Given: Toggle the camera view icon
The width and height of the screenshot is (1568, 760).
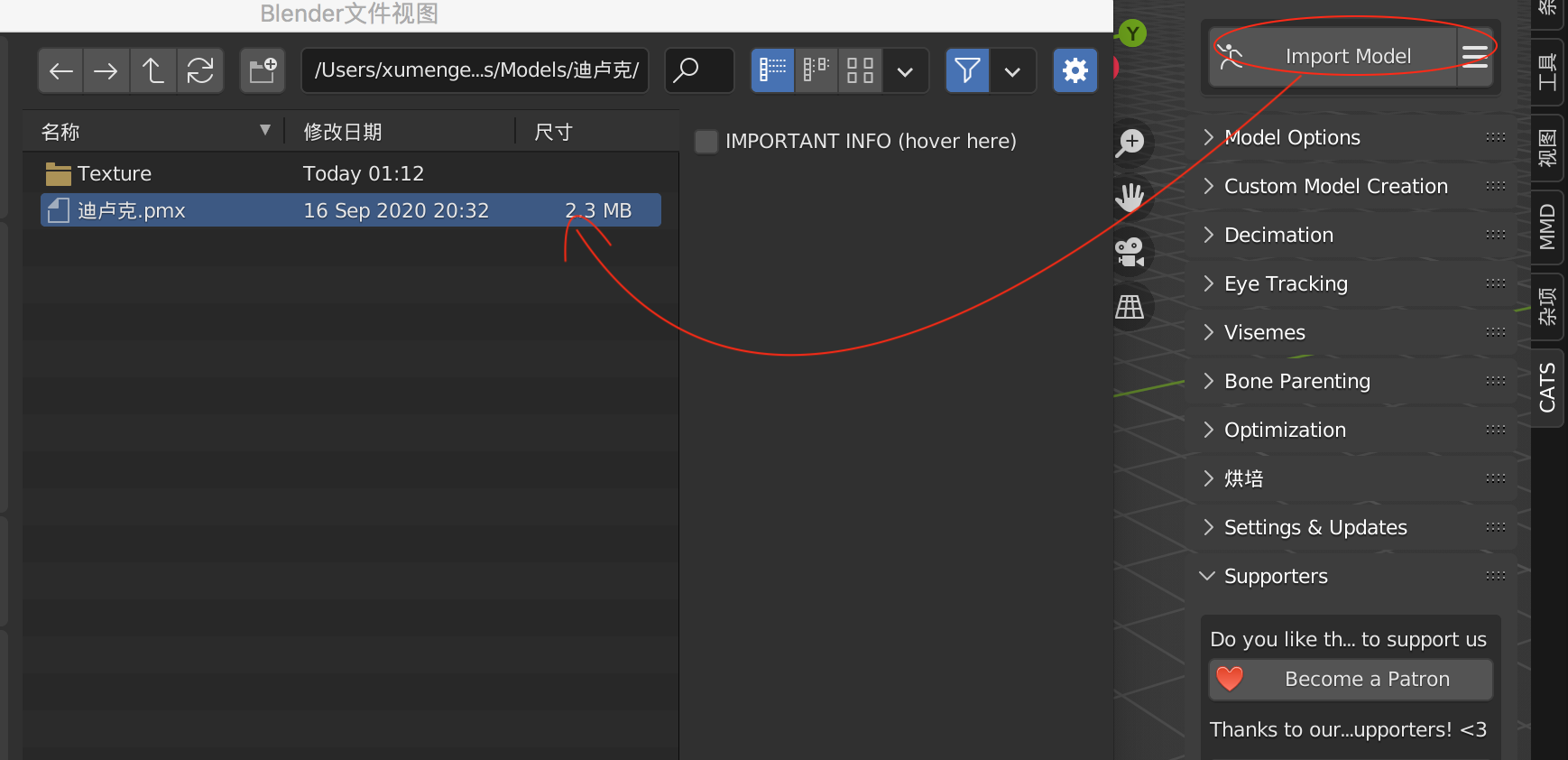Looking at the screenshot, I should [1130, 252].
